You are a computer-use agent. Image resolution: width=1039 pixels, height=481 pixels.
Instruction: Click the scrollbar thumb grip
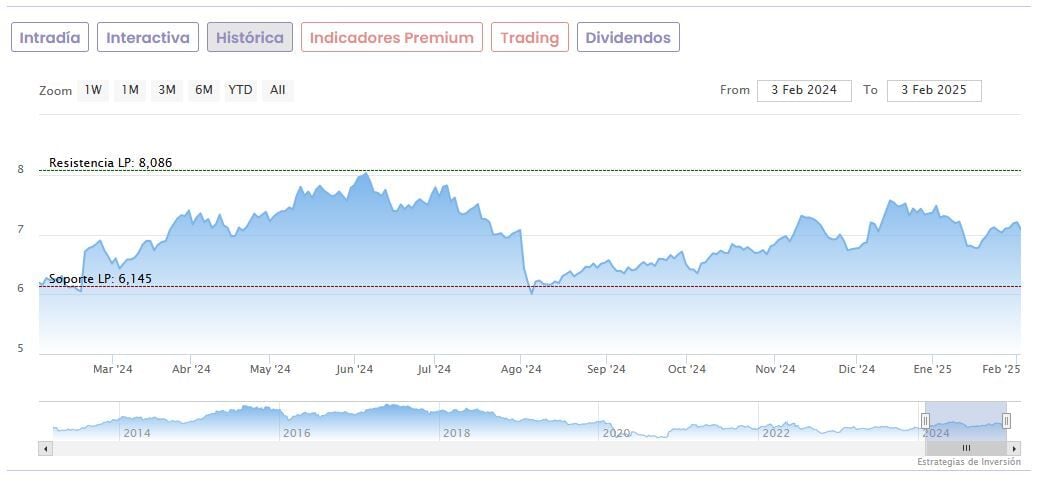[966, 449]
